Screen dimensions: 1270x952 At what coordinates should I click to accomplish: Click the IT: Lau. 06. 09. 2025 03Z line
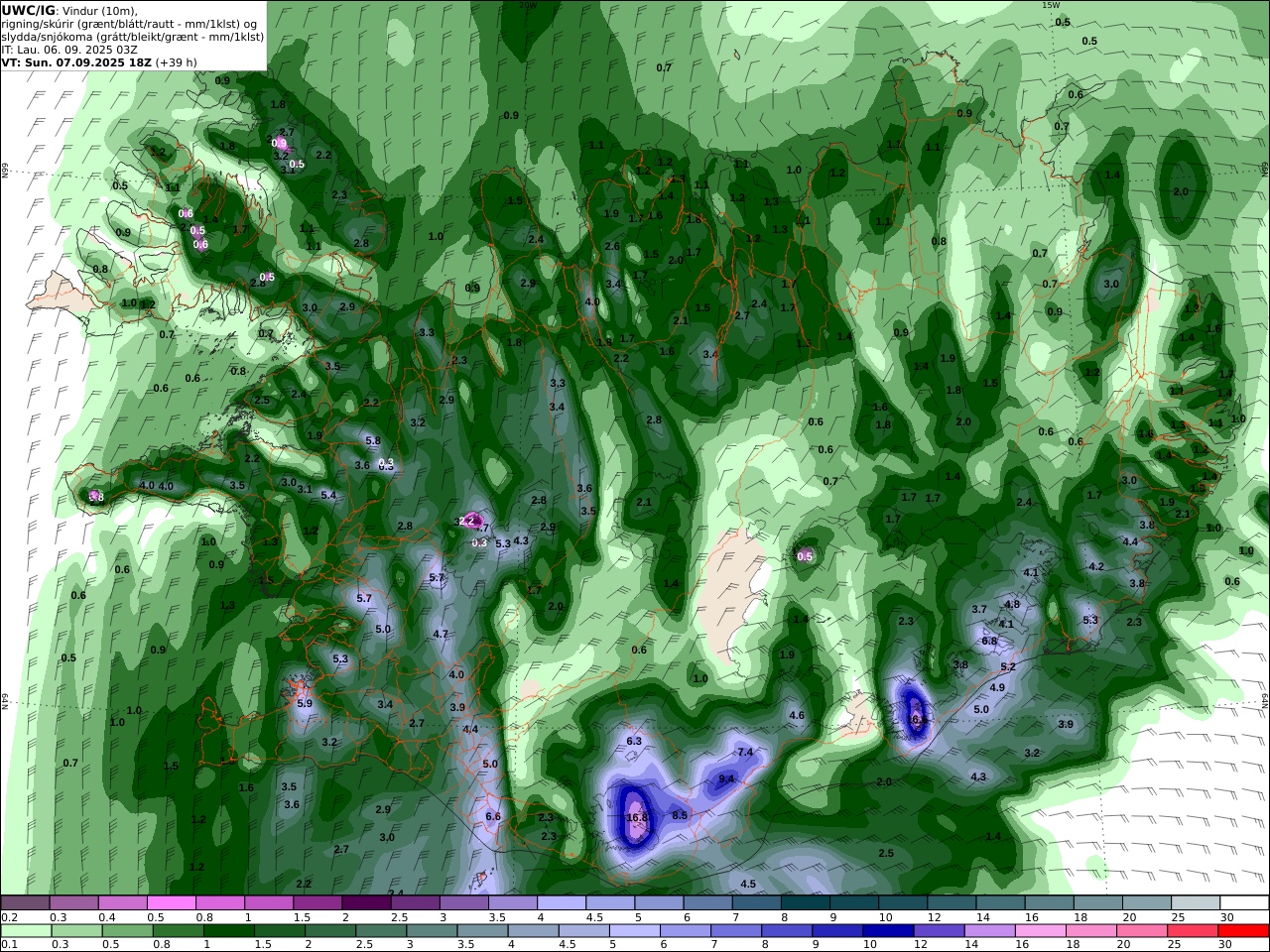tap(69, 49)
